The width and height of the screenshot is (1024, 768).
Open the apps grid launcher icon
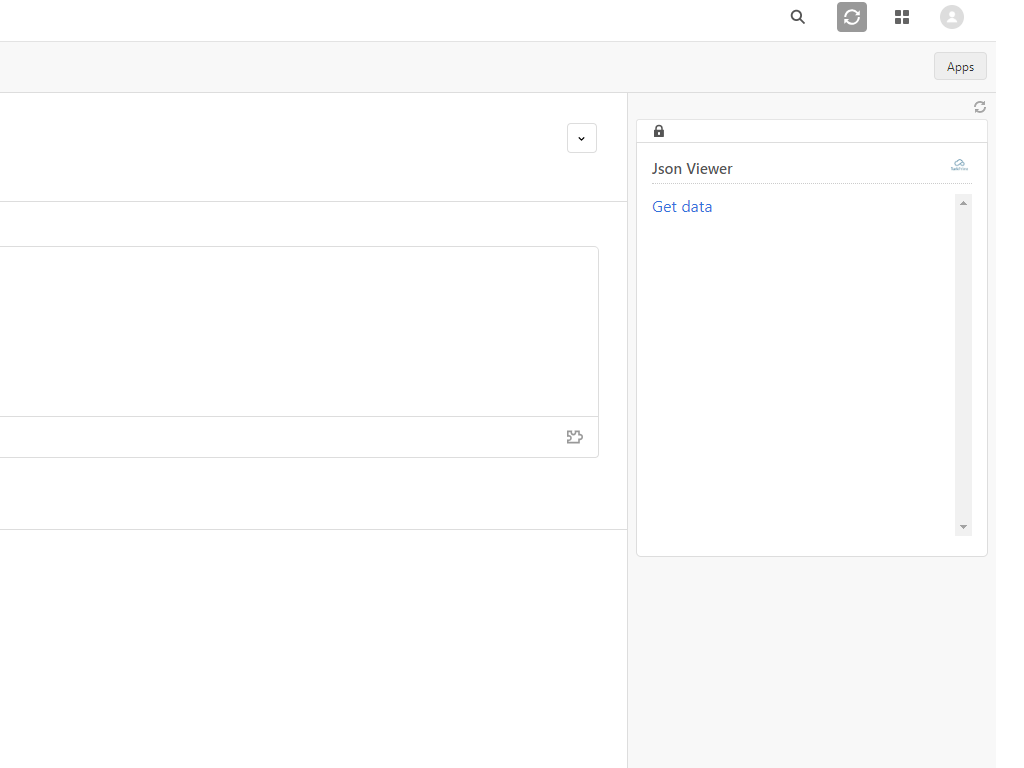[x=901, y=17]
